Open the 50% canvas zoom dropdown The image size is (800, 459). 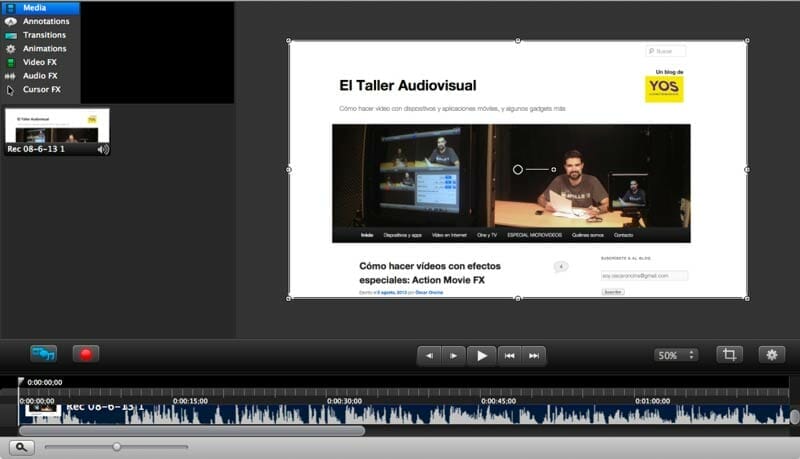click(676, 355)
